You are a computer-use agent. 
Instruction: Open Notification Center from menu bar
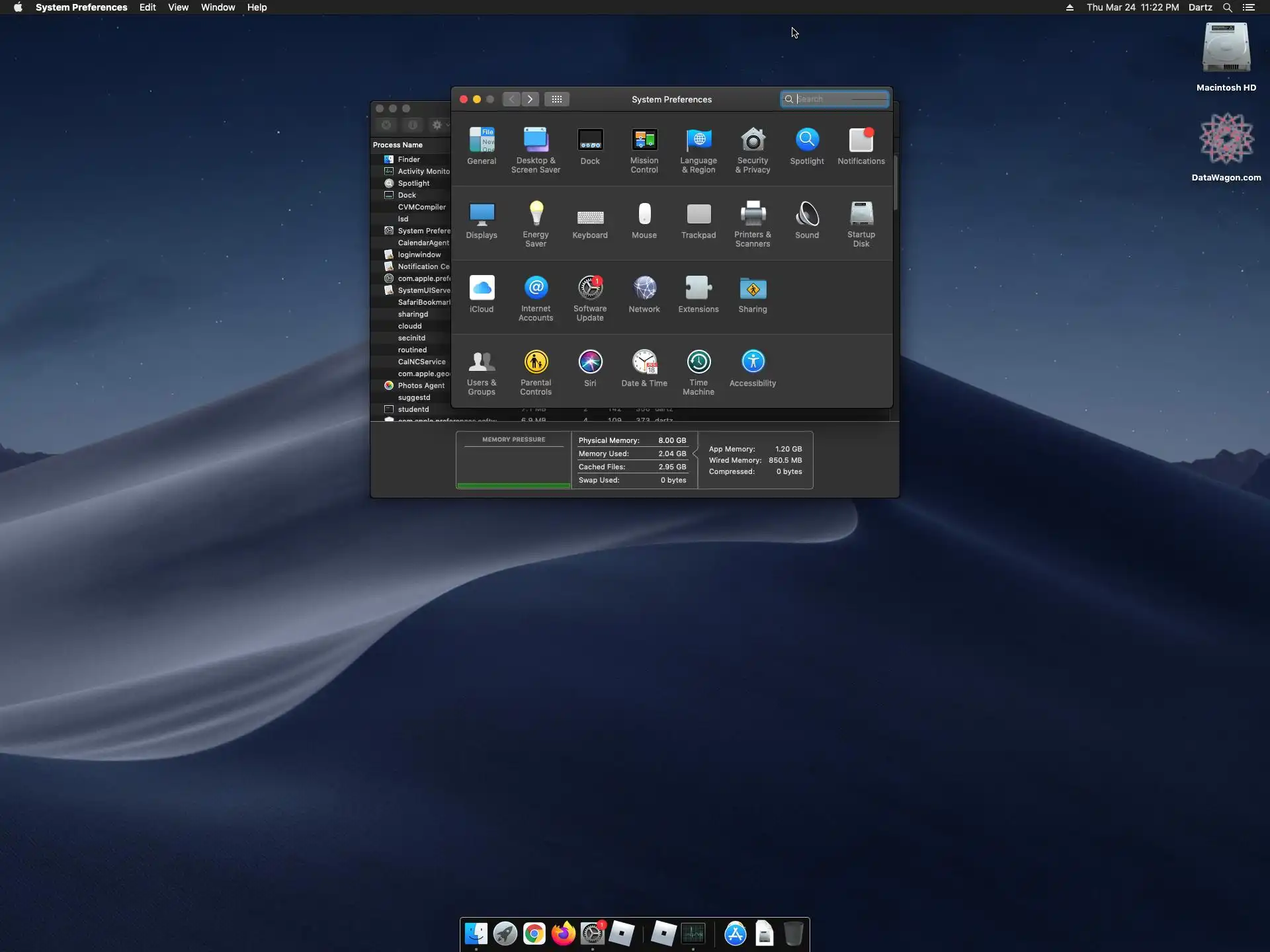1248,7
